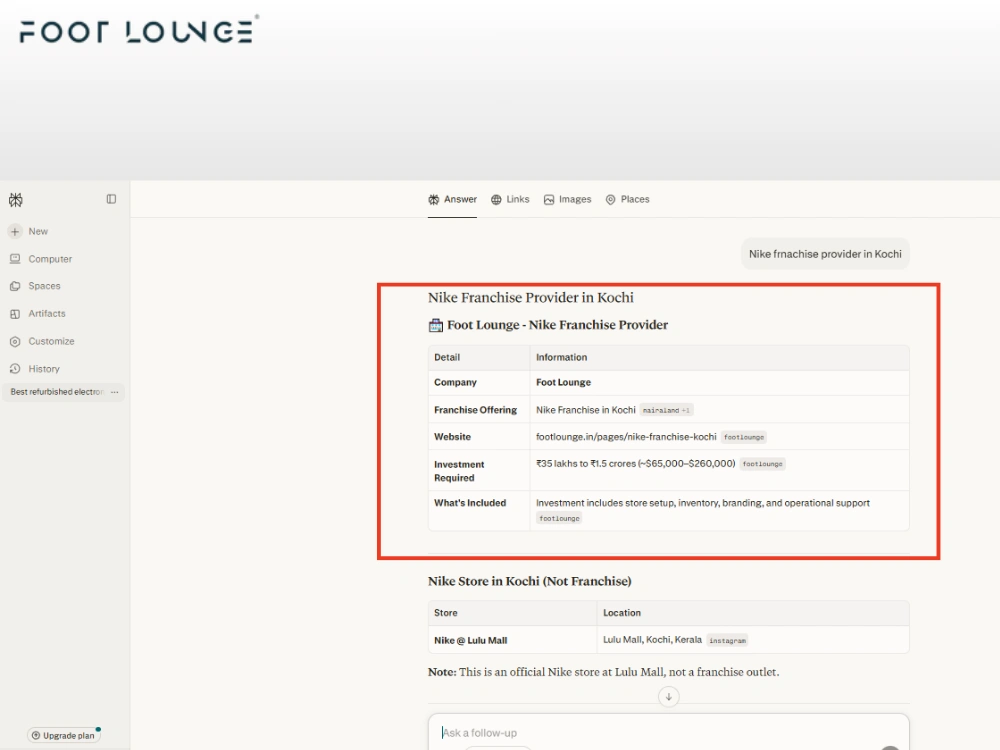Open the Computer section icon
Image resolution: width=1000 pixels, height=750 pixels.
pyautogui.click(x=15, y=259)
